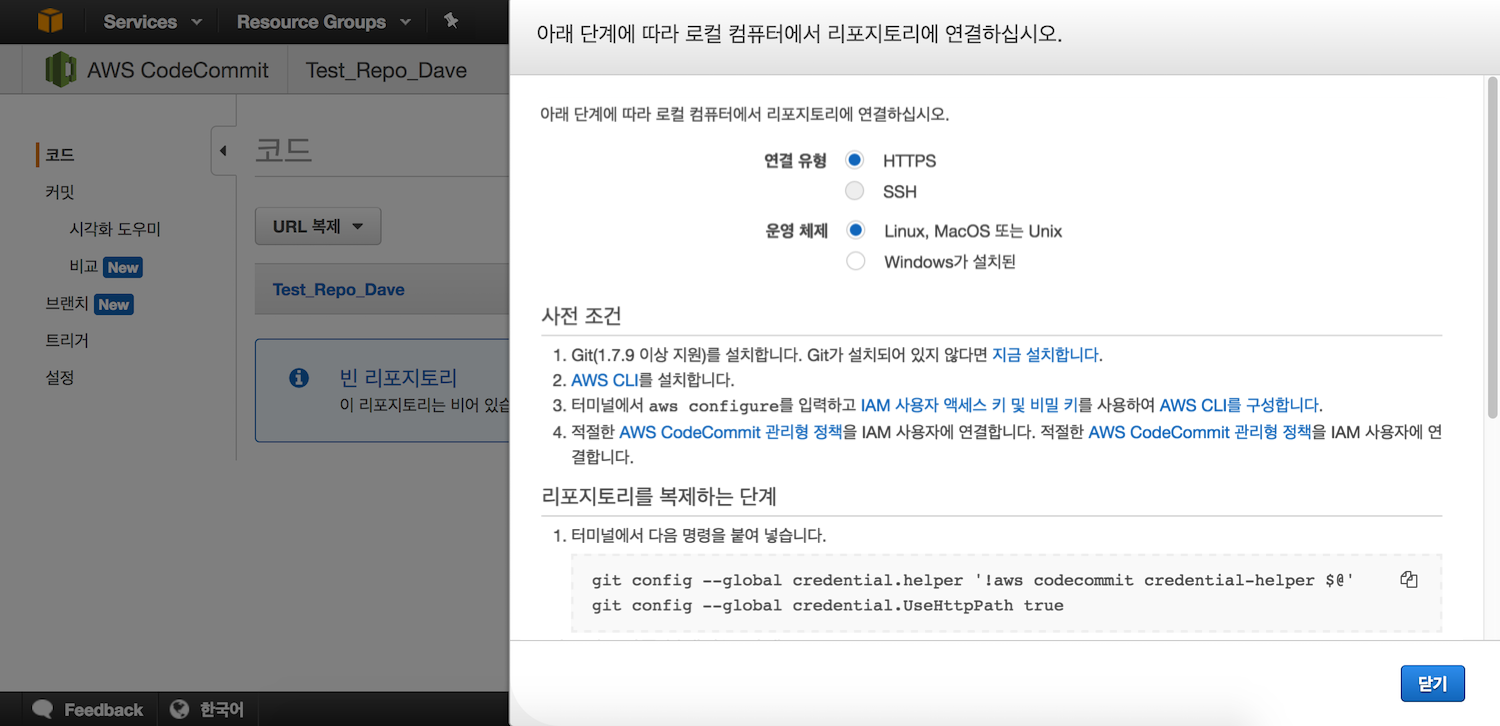This screenshot has height=726, width=1500.
Task: Select the SSH connection type
Action: (x=854, y=191)
